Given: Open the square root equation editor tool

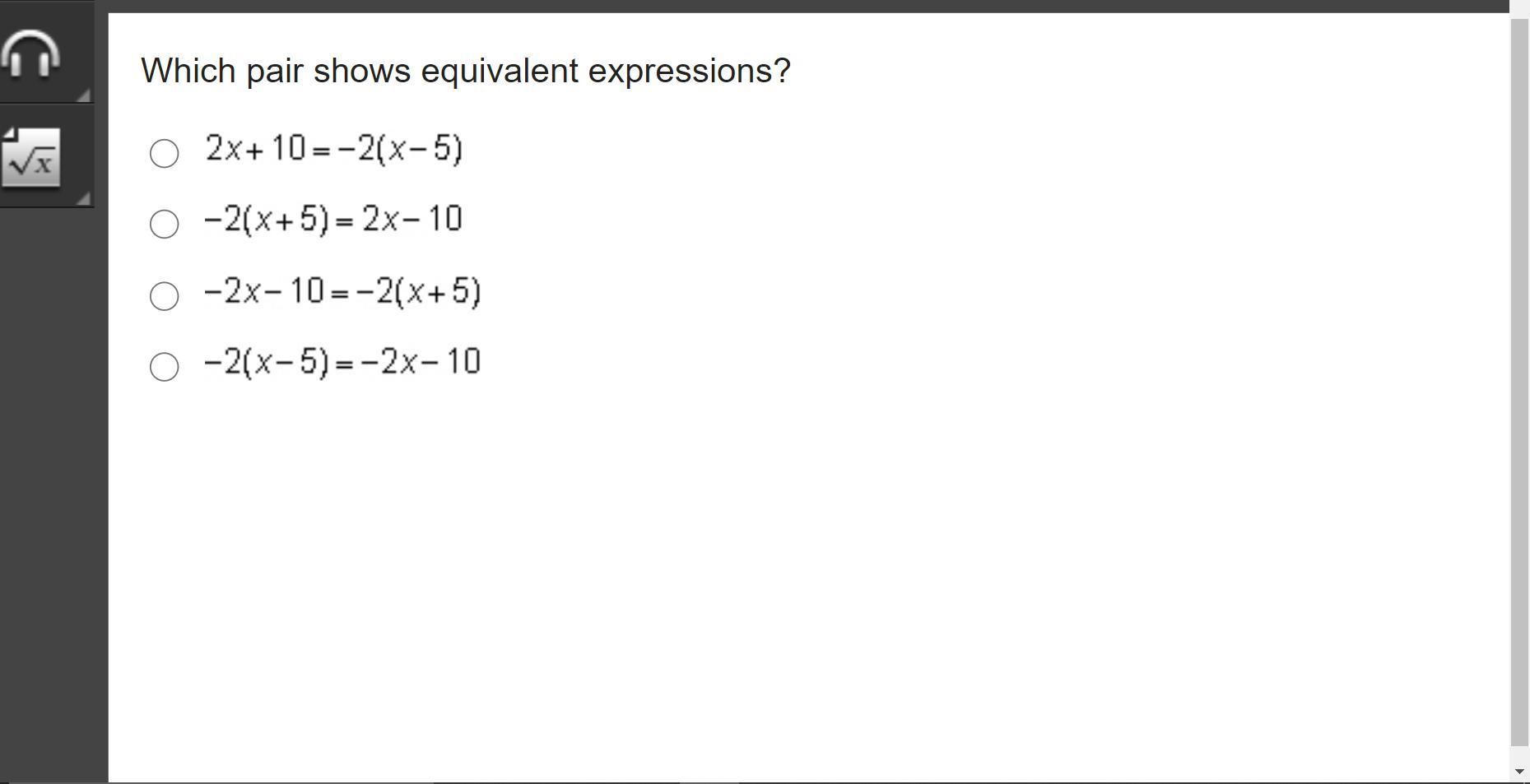Looking at the screenshot, I should click(31, 157).
